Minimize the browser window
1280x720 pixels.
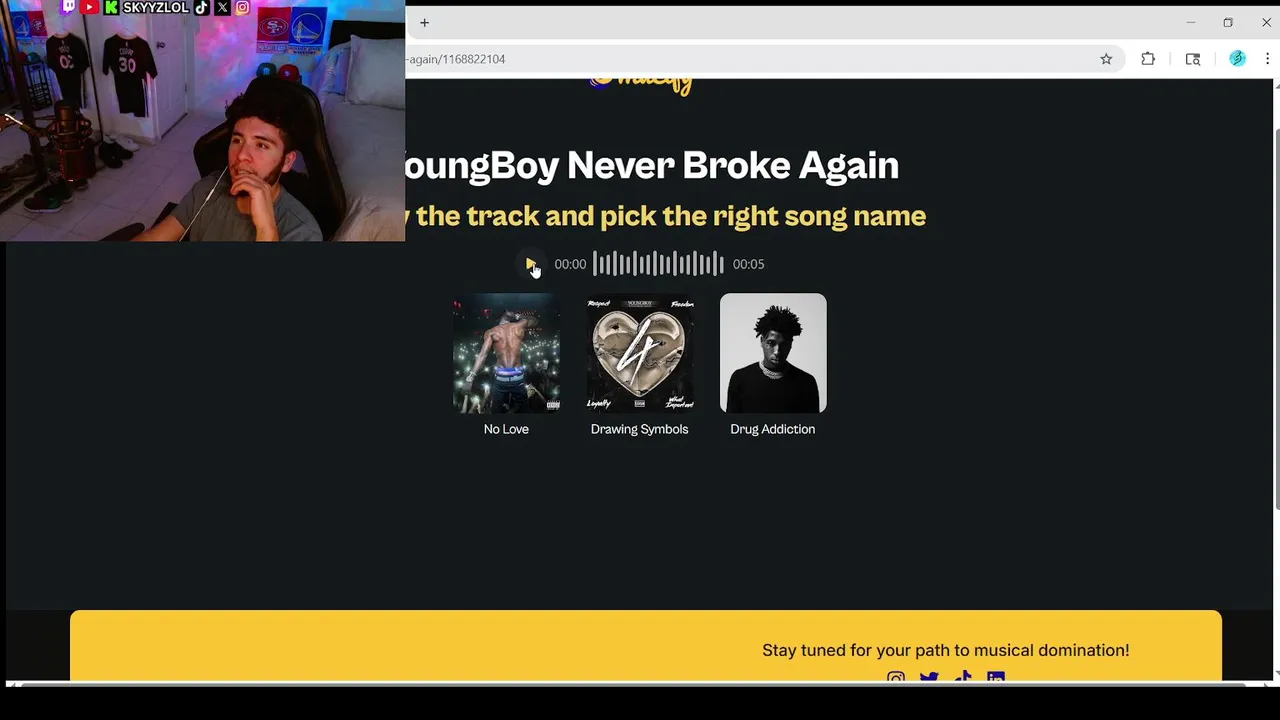(1190, 22)
